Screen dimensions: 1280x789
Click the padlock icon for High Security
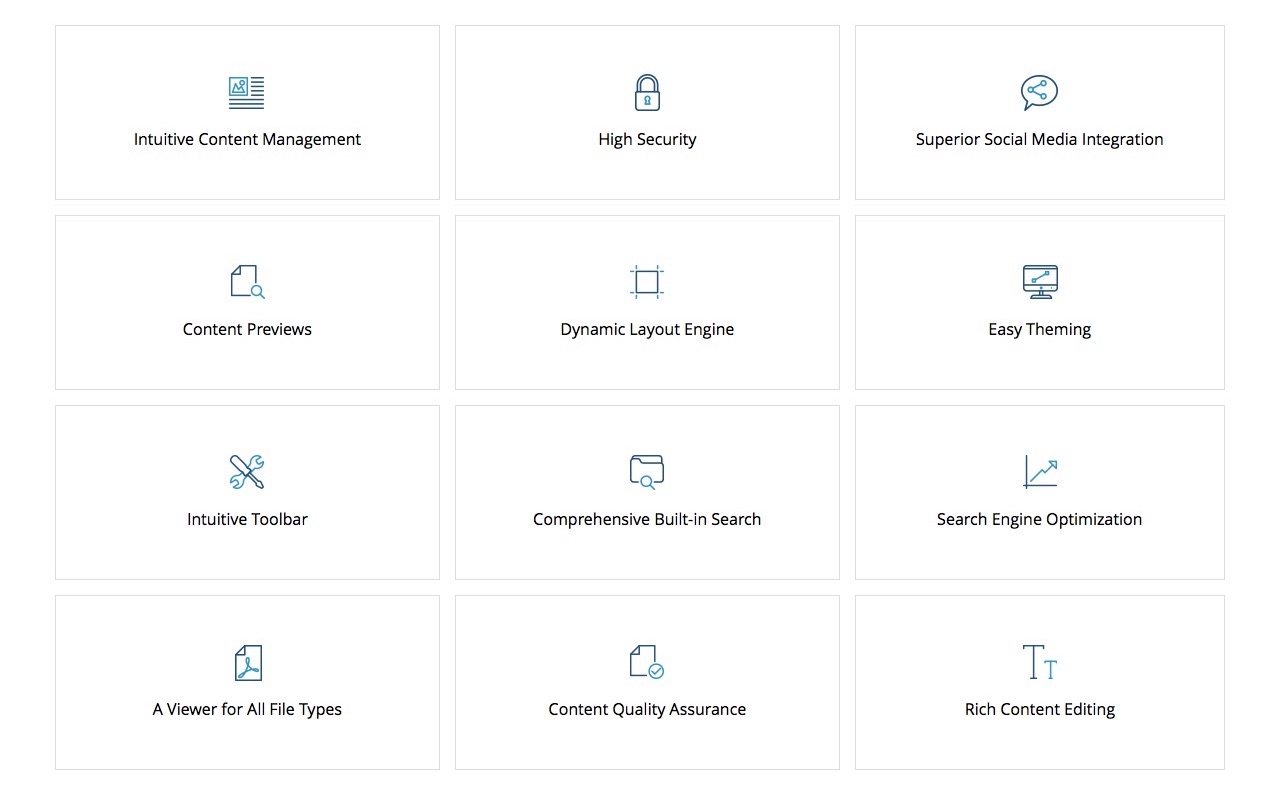pos(647,92)
